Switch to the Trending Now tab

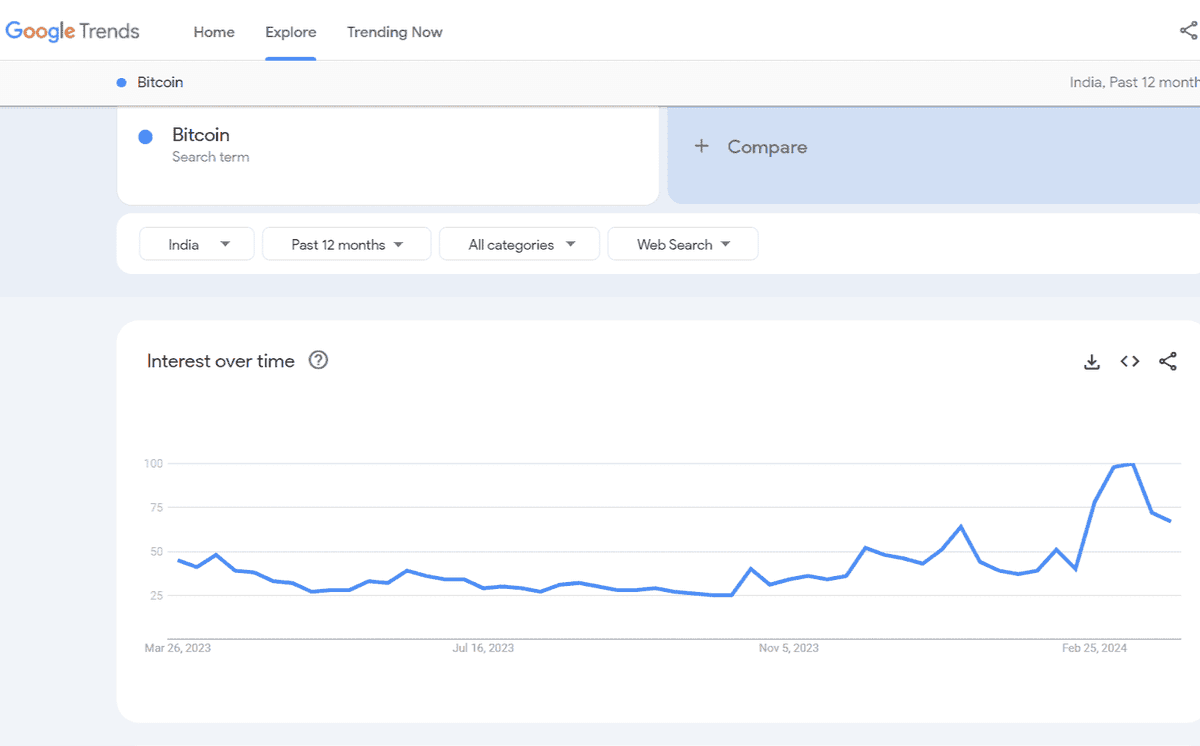394,32
